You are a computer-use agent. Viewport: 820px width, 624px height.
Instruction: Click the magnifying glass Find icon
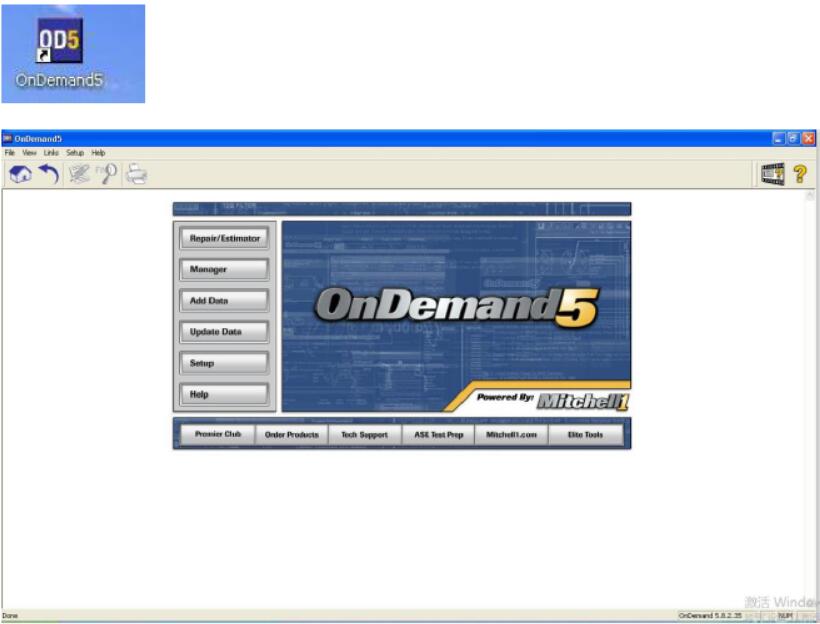(107, 174)
